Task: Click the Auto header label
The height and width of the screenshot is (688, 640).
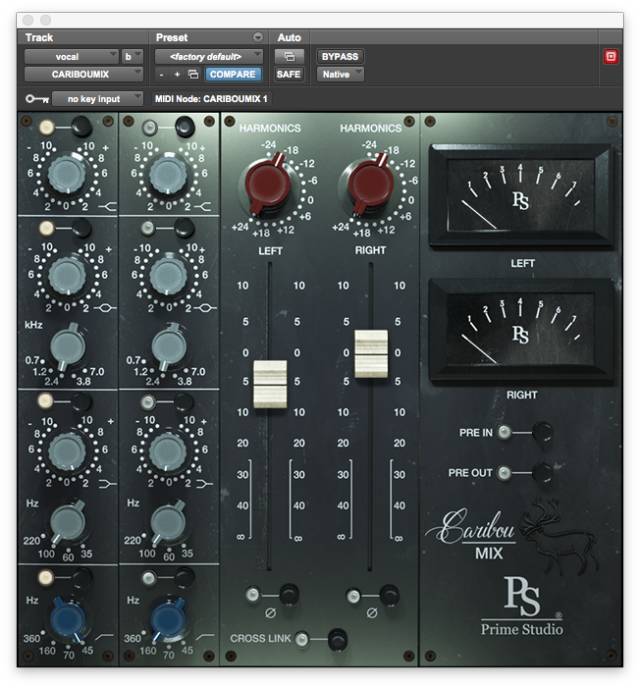Action: pos(289,37)
